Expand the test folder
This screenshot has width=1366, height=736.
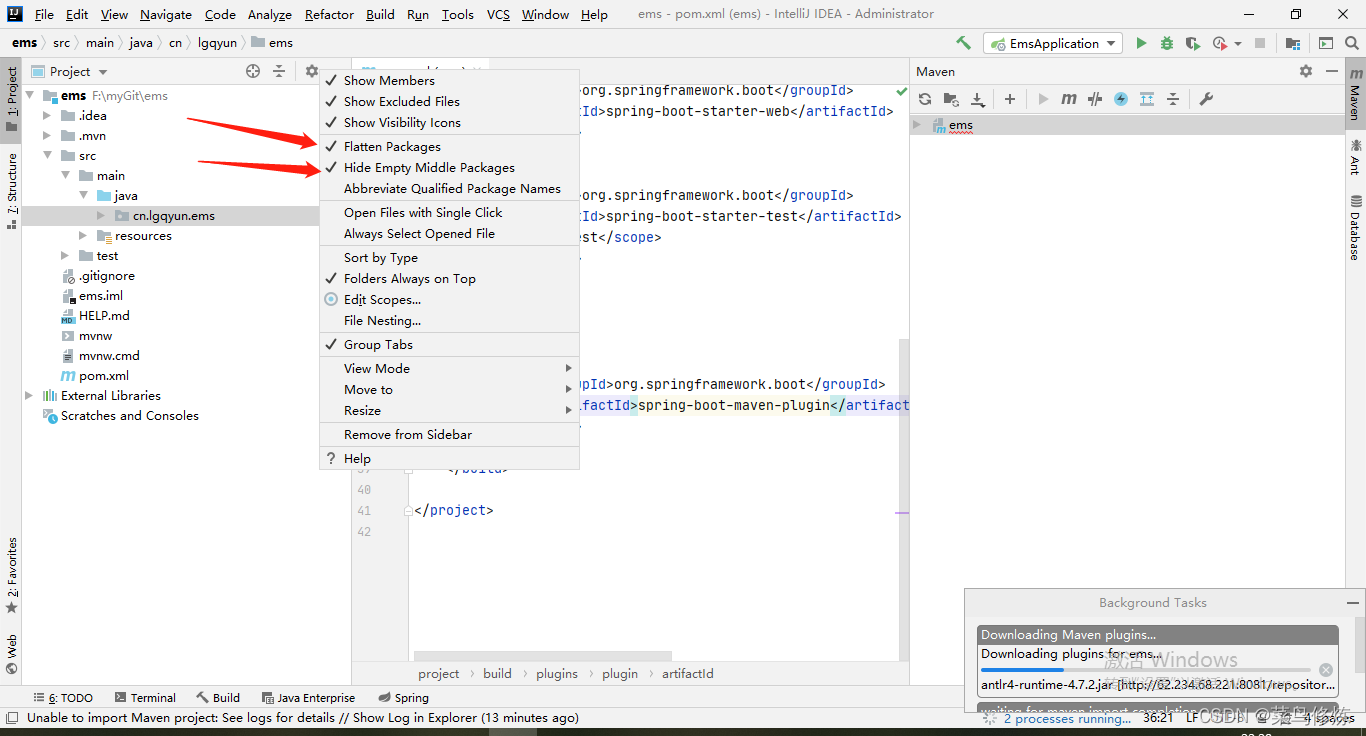[65, 255]
